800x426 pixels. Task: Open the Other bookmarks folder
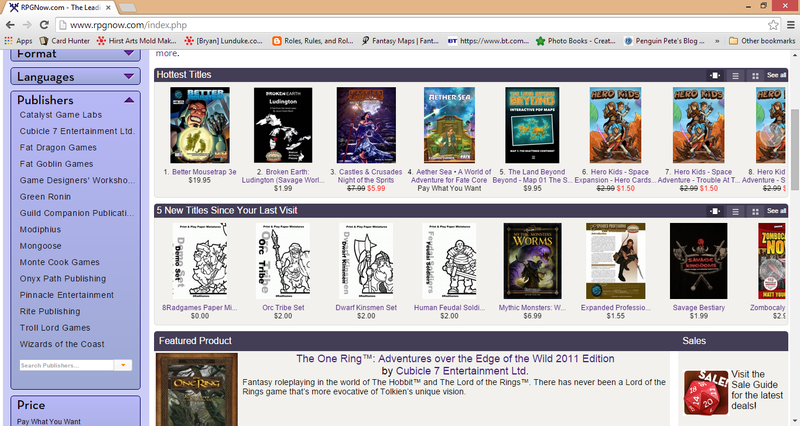click(762, 41)
